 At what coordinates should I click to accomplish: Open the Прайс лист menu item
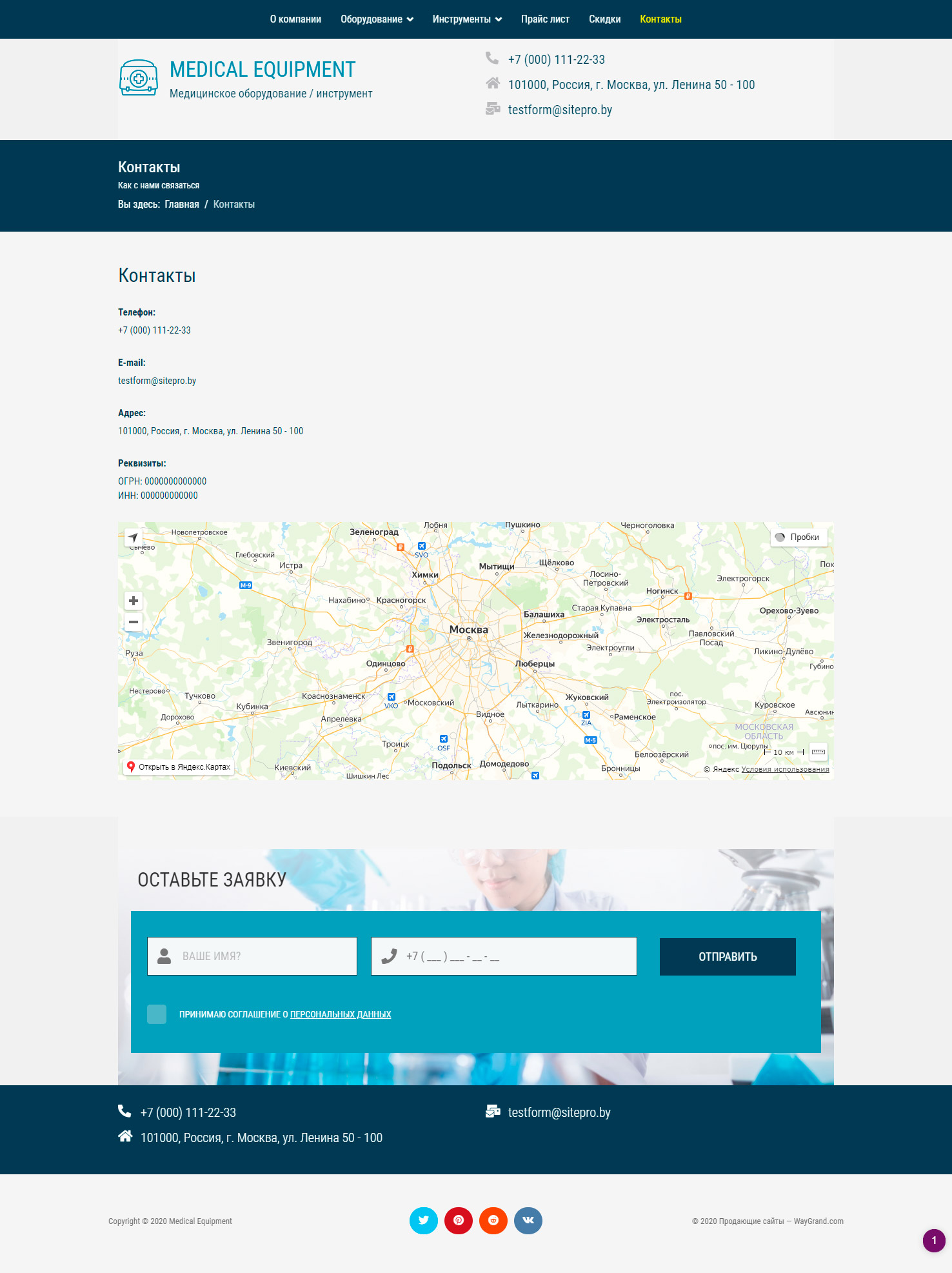coord(545,19)
